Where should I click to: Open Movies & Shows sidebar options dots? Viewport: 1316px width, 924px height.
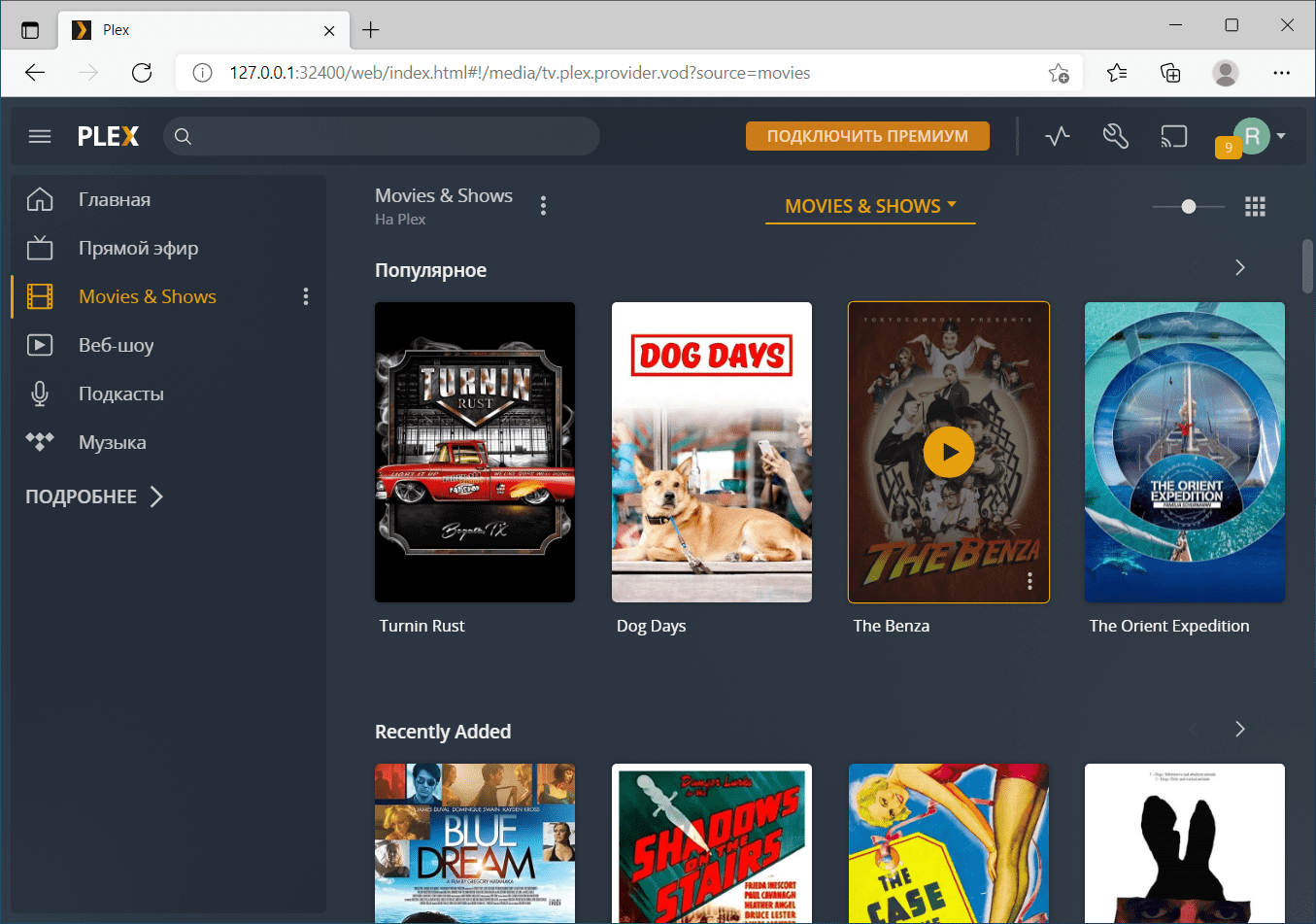coord(306,296)
